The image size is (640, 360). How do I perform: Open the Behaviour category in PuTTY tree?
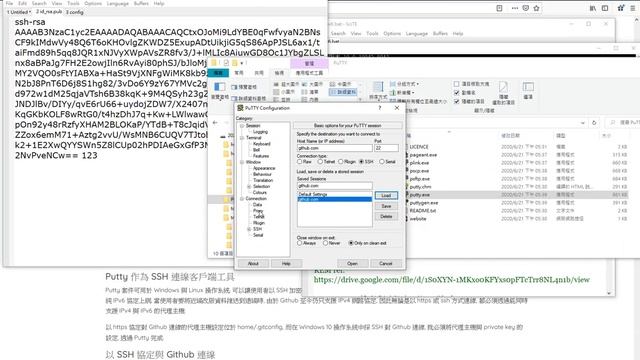[x=262, y=174]
